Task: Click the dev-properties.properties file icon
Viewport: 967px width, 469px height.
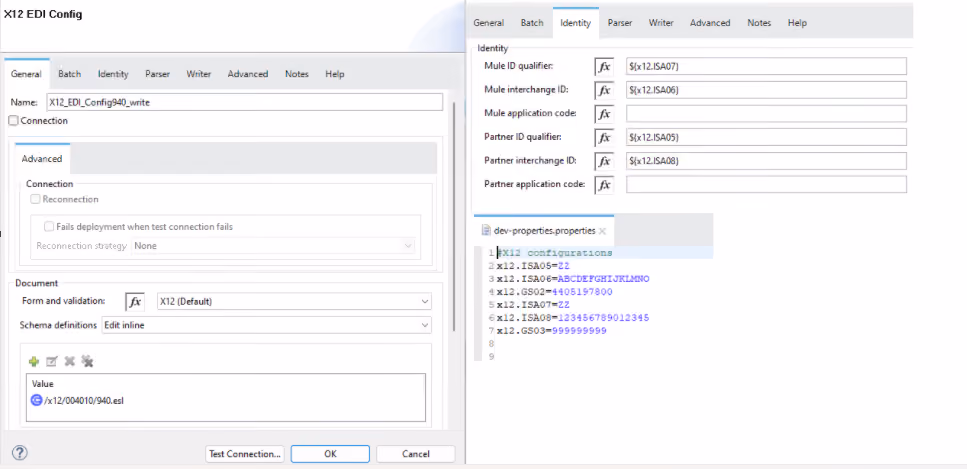Action: 486,231
